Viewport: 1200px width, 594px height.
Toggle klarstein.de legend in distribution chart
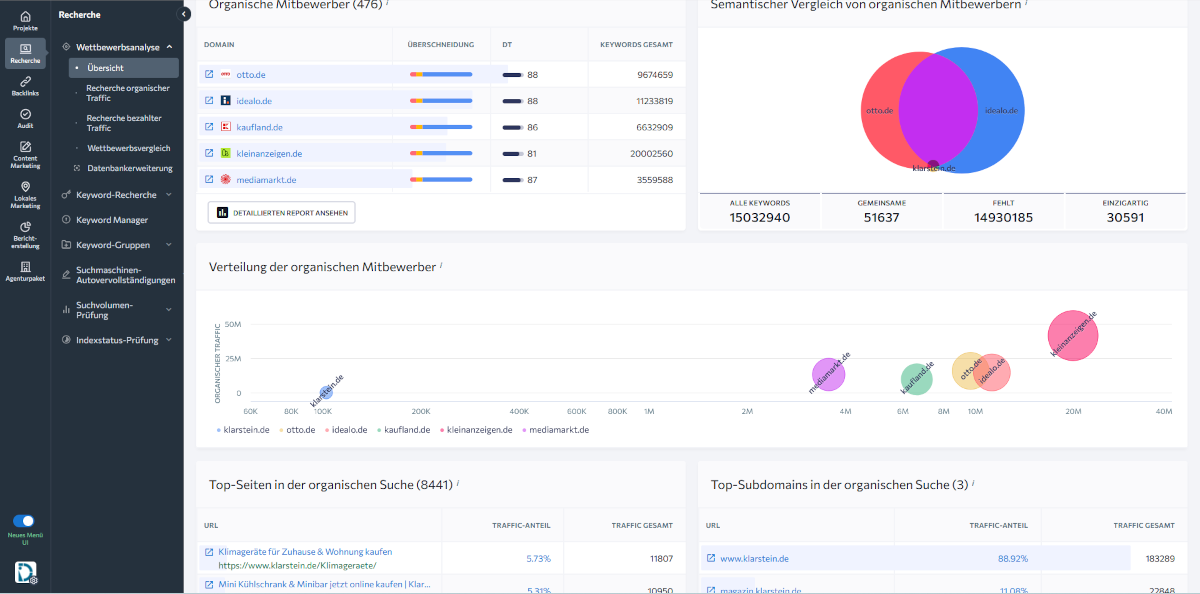pos(243,430)
